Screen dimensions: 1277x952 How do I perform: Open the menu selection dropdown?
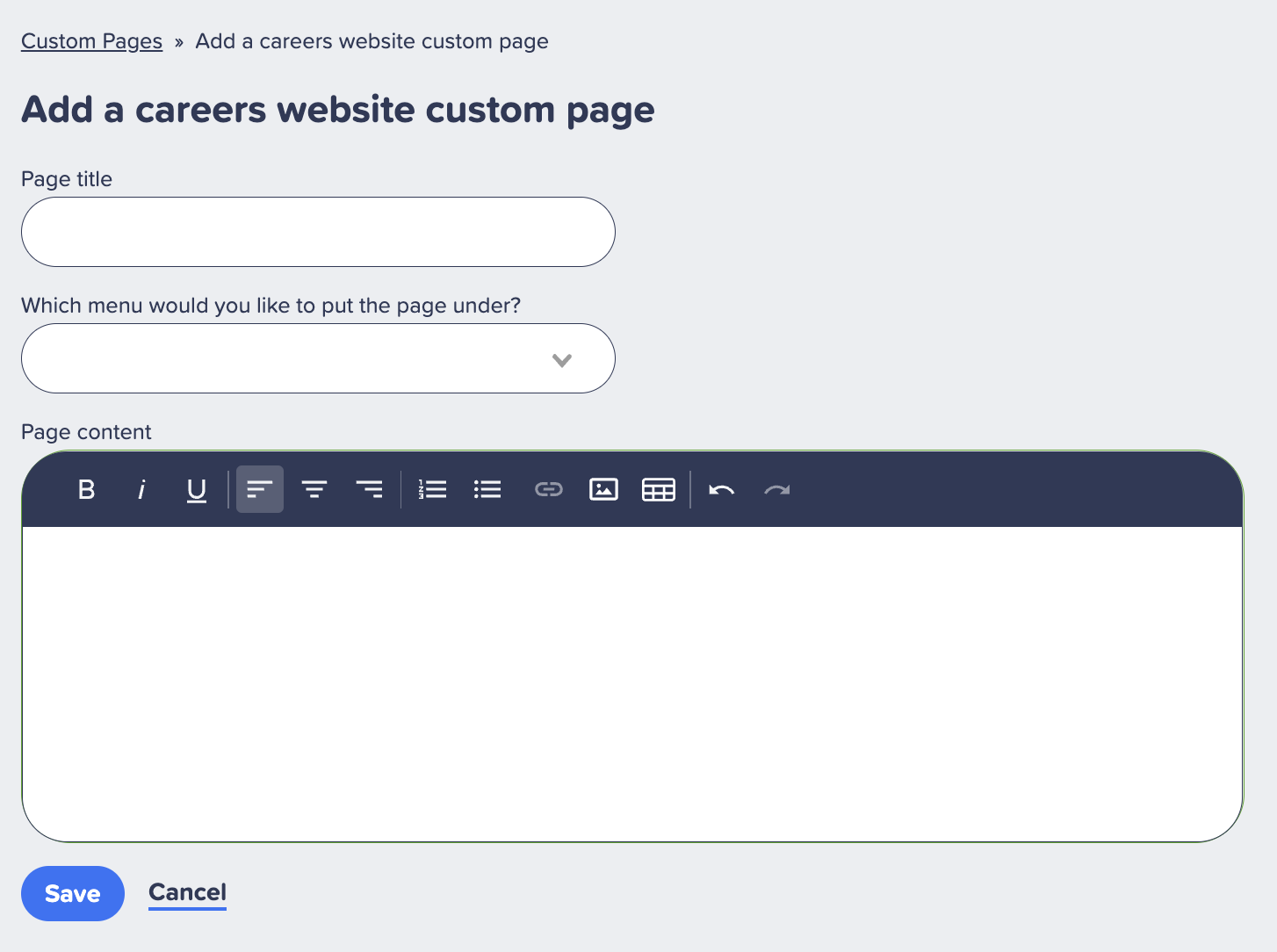pos(318,358)
